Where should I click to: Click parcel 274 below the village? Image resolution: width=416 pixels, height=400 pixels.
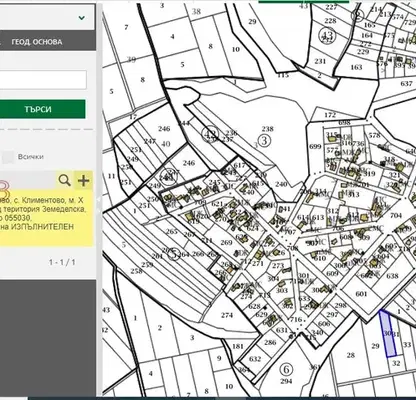227,315
